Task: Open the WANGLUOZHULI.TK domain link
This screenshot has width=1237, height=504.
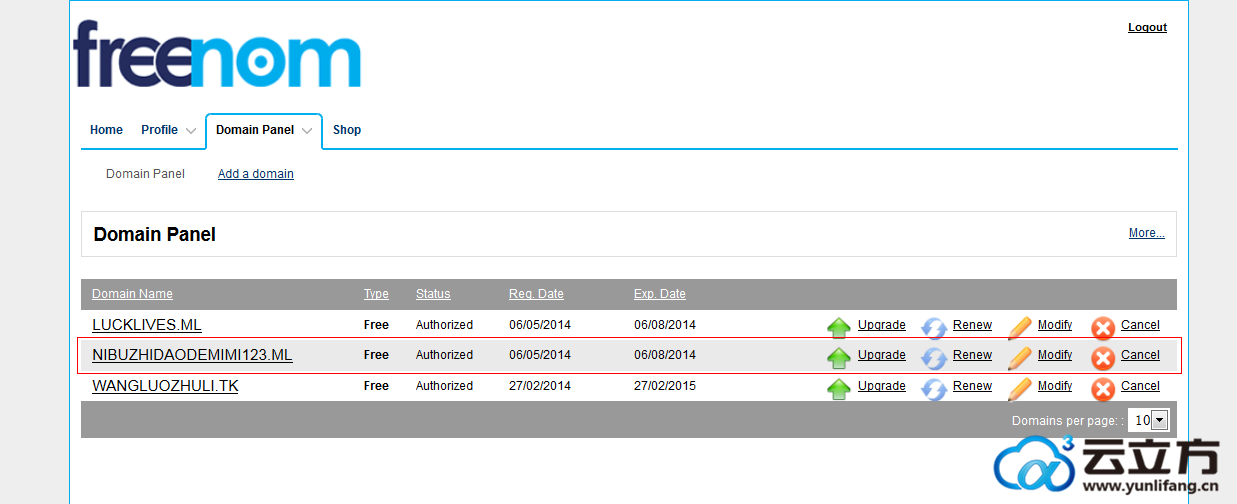Action: tap(165, 386)
